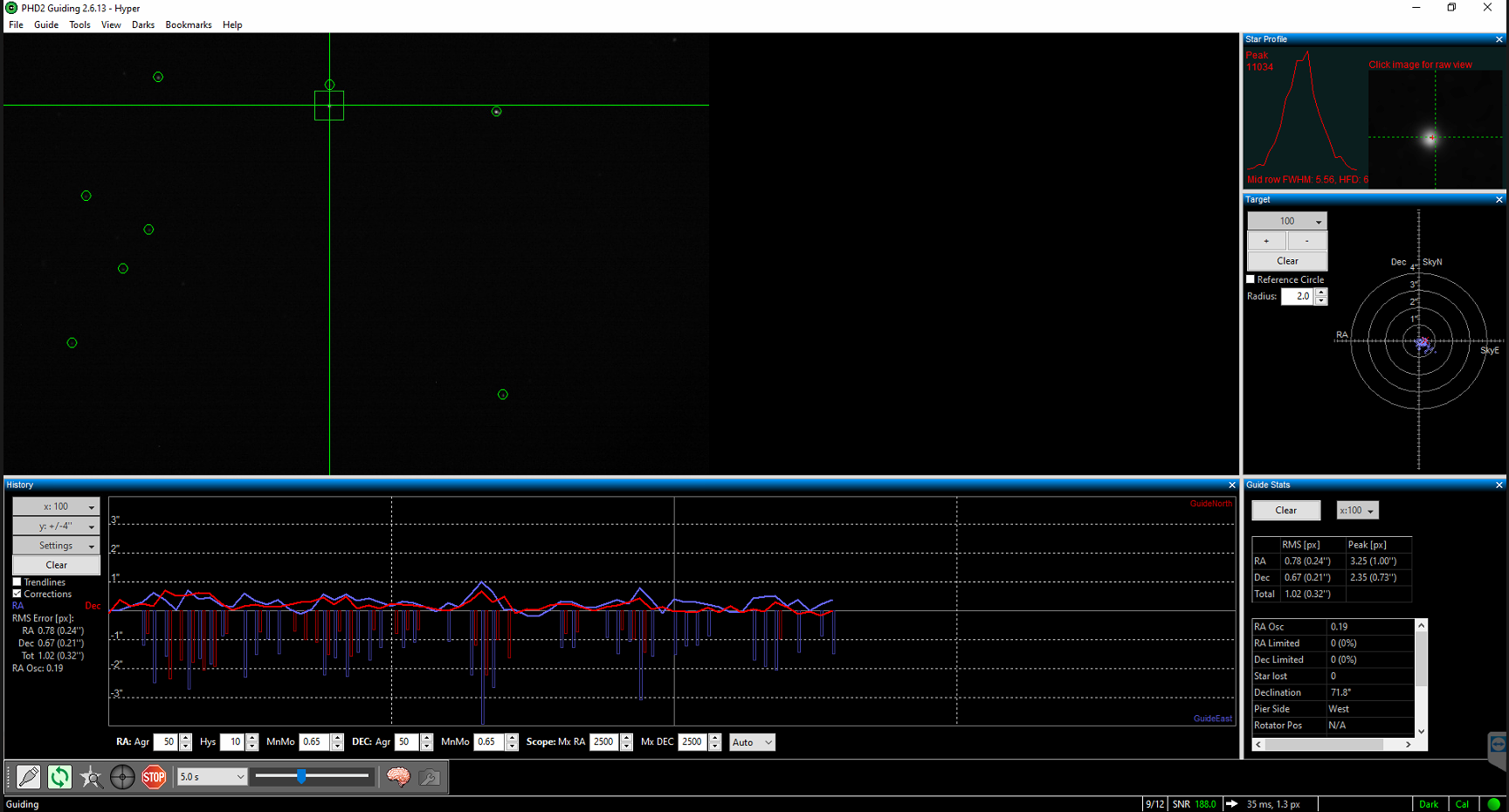Increase the DEC MnMo value with spinner

512,739
